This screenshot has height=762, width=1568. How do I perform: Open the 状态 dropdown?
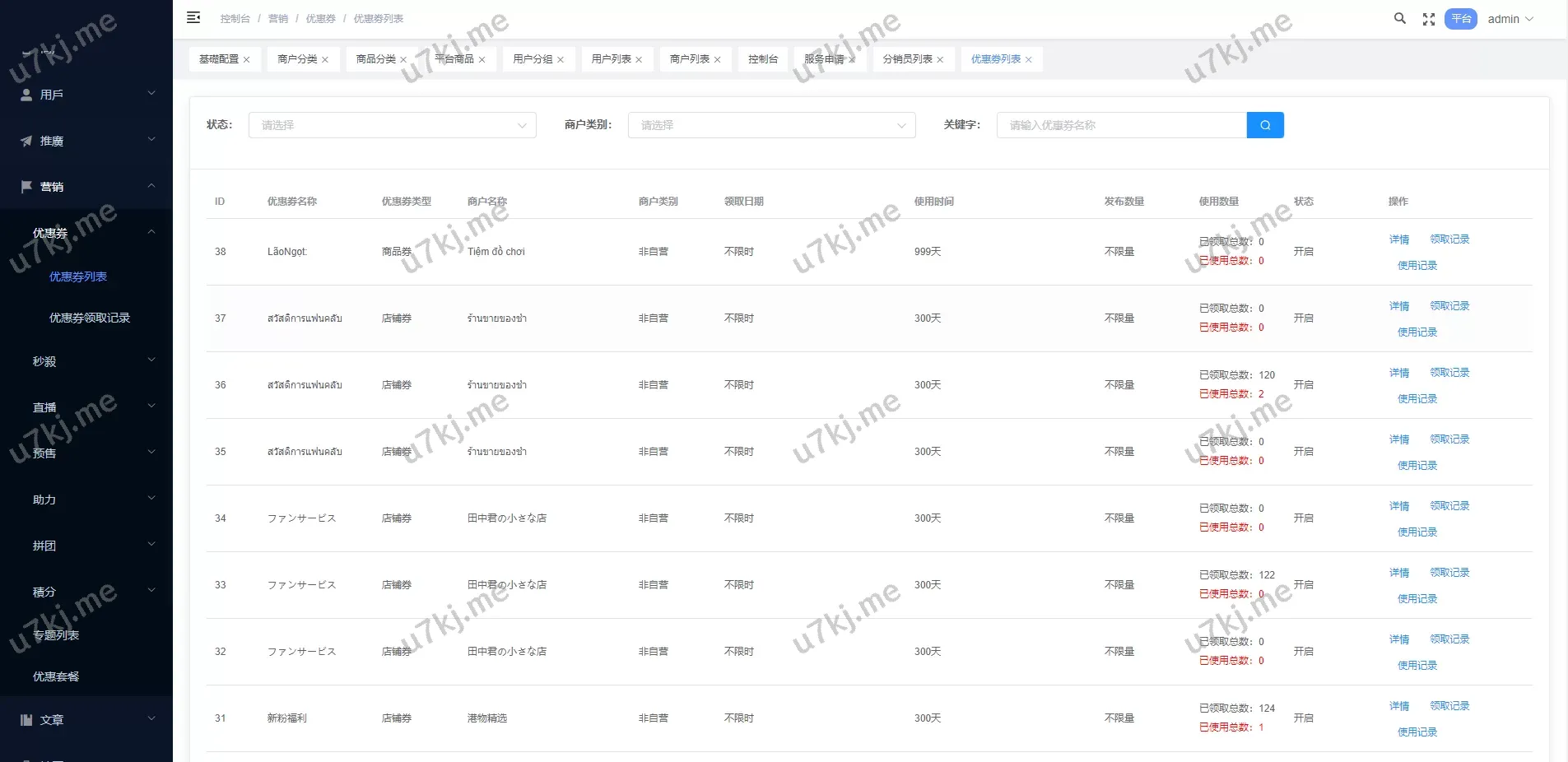[x=392, y=125]
